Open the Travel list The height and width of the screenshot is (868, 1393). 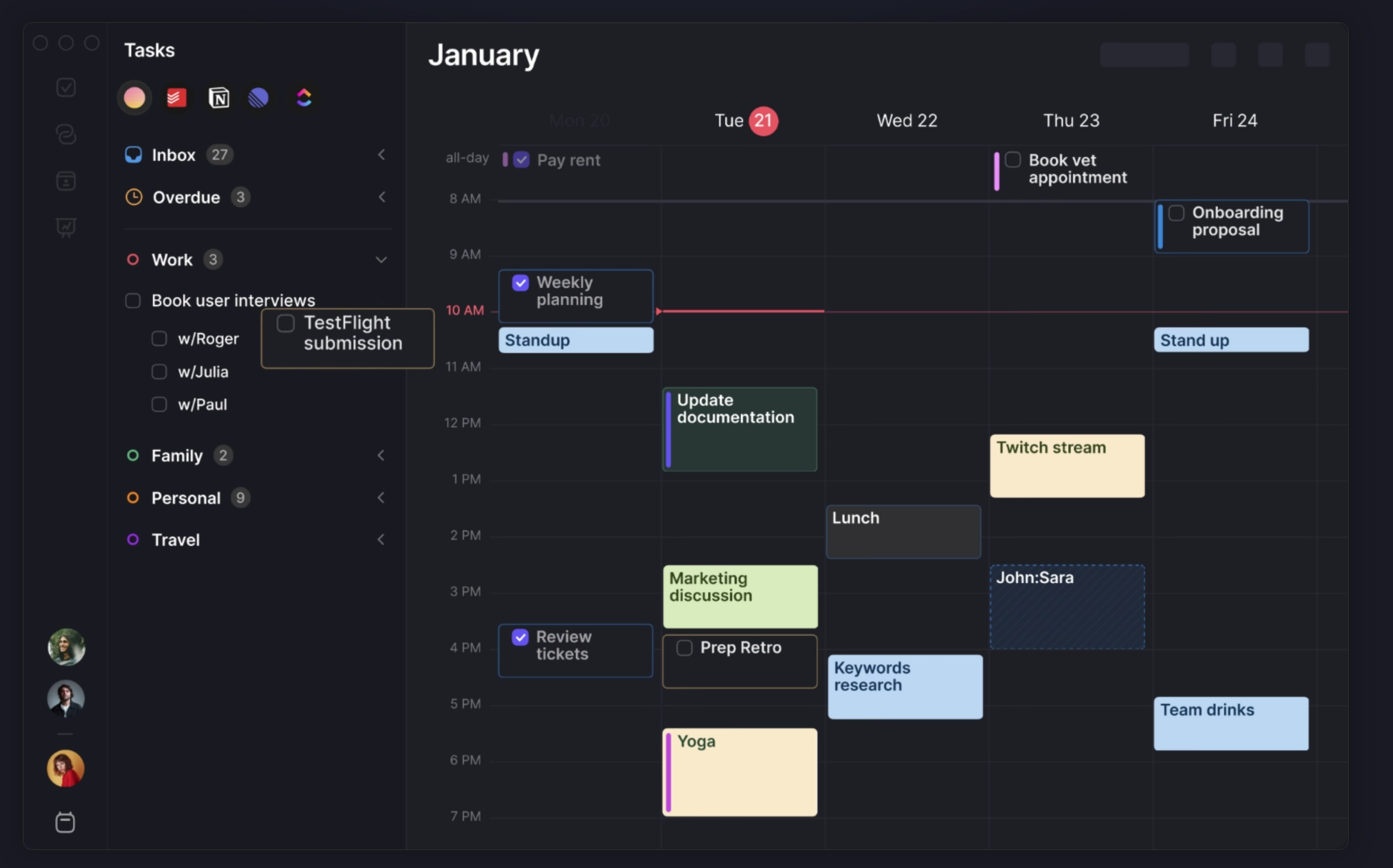pos(175,540)
